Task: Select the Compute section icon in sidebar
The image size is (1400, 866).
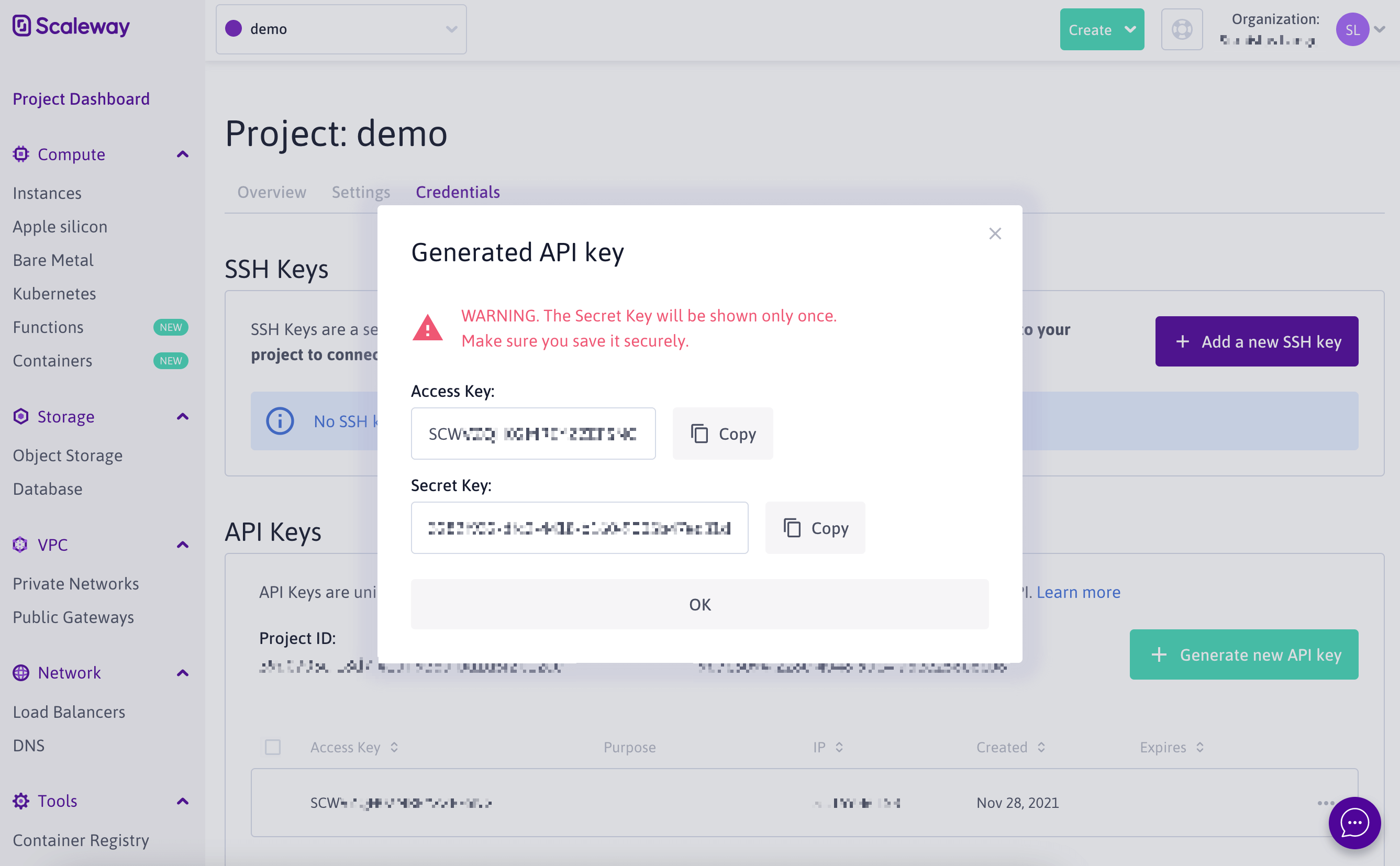Action: [20, 154]
